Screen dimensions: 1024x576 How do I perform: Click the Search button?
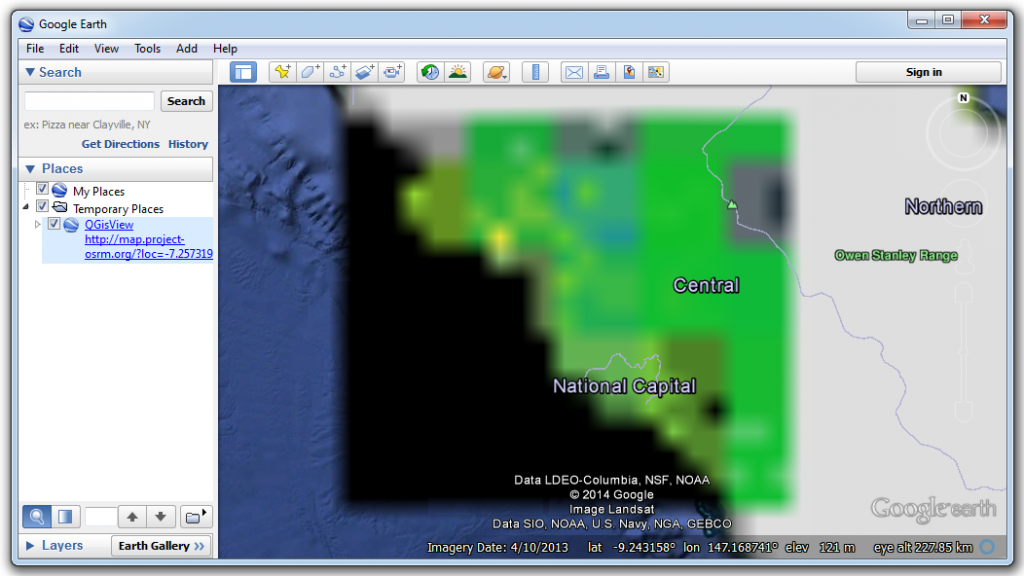pyautogui.click(x=186, y=101)
